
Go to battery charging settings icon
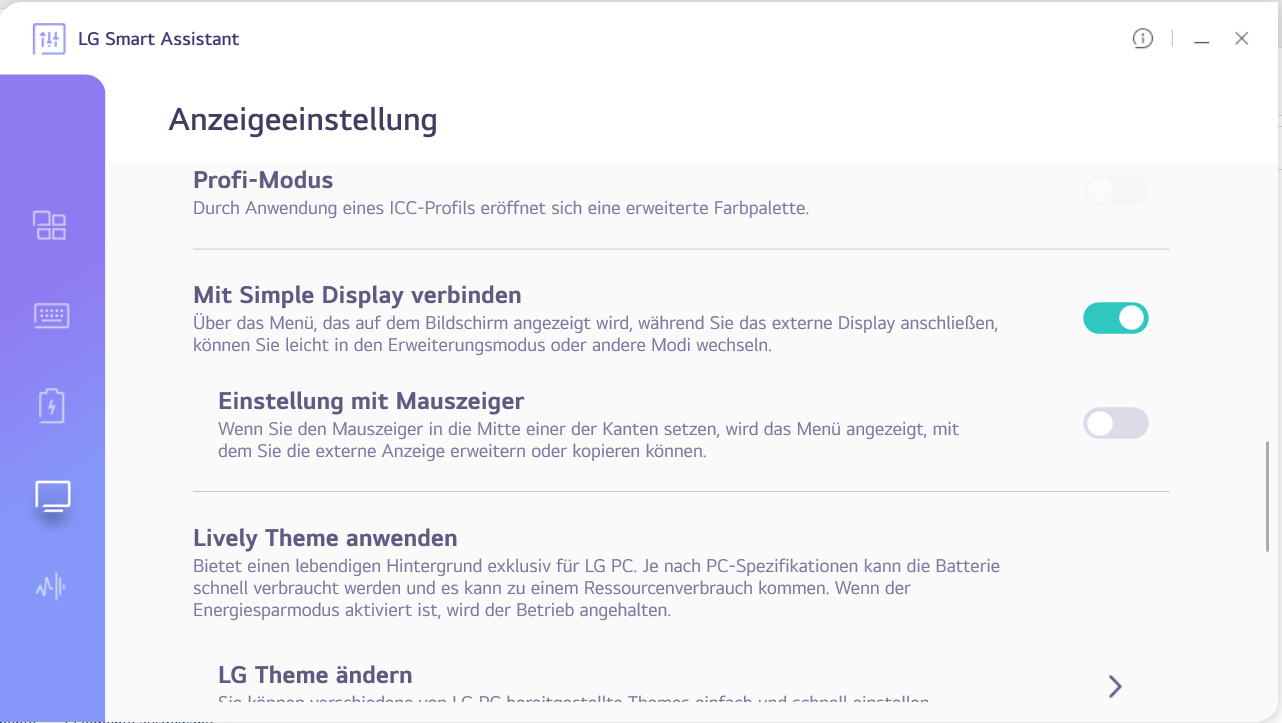click(51, 406)
